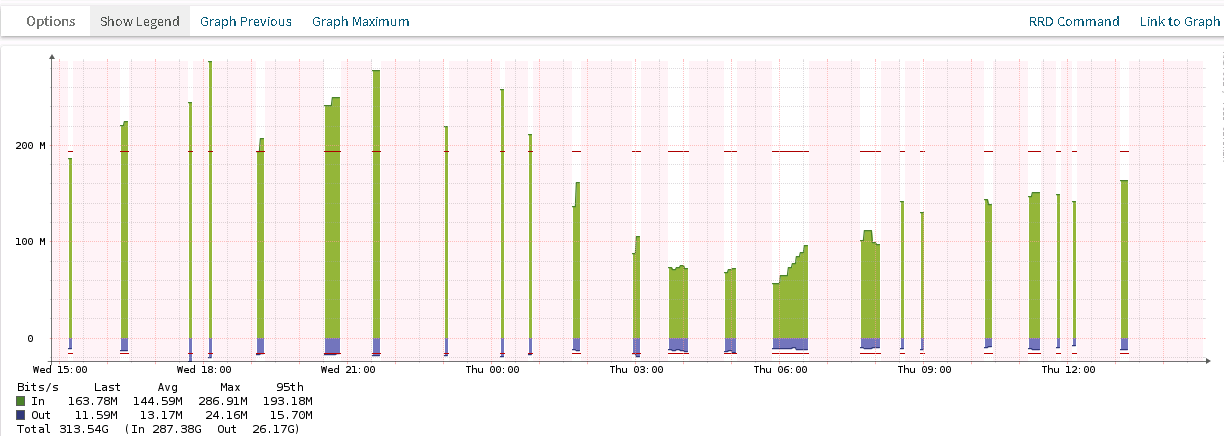Click the Thu 00:00 axis label
The height and width of the screenshot is (436, 1224).
click(x=492, y=370)
